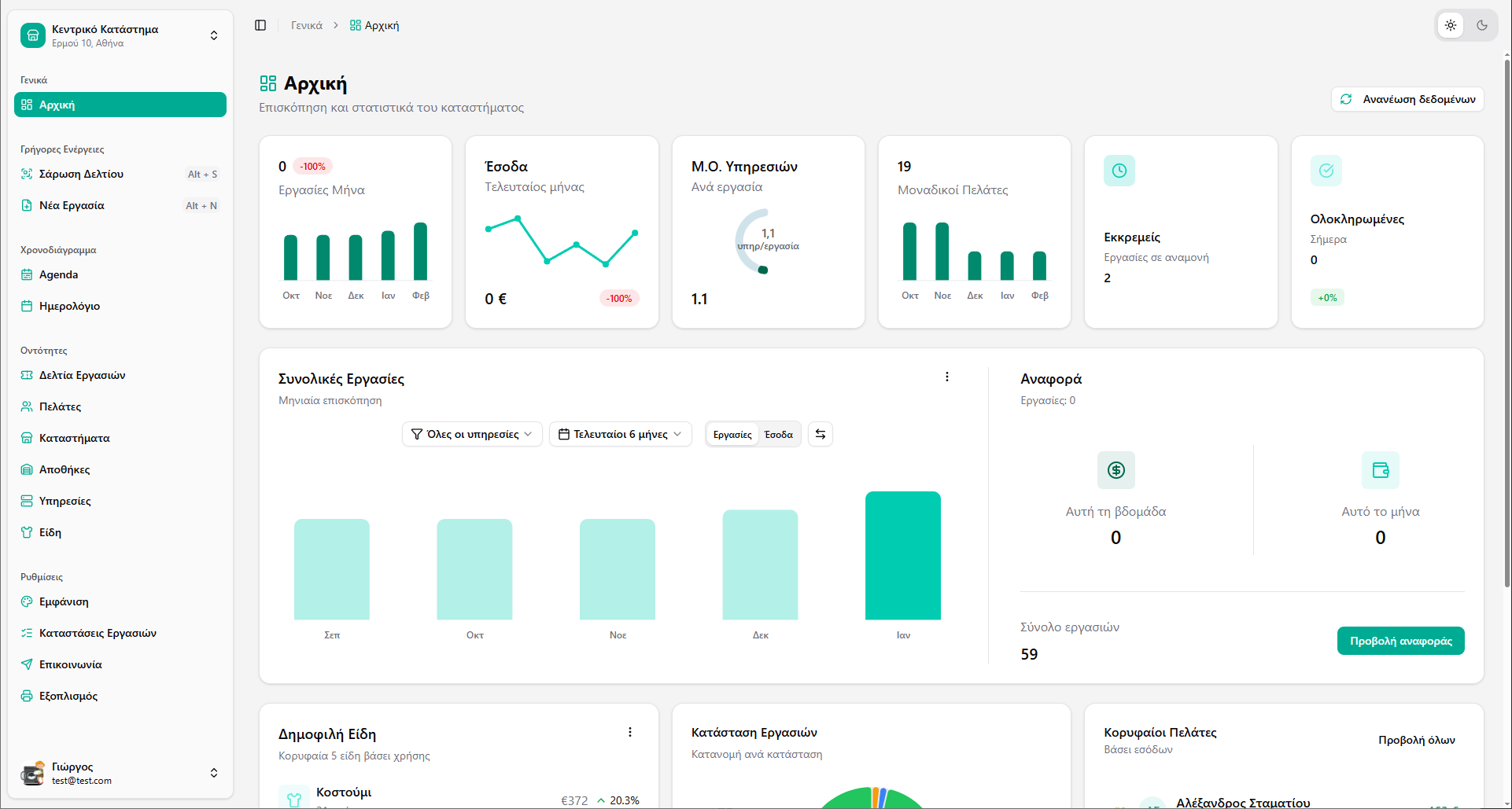This screenshot has width=1512, height=809.
Task: Click the page vertical scrollbar
Action: pyautogui.click(x=1506, y=322)
